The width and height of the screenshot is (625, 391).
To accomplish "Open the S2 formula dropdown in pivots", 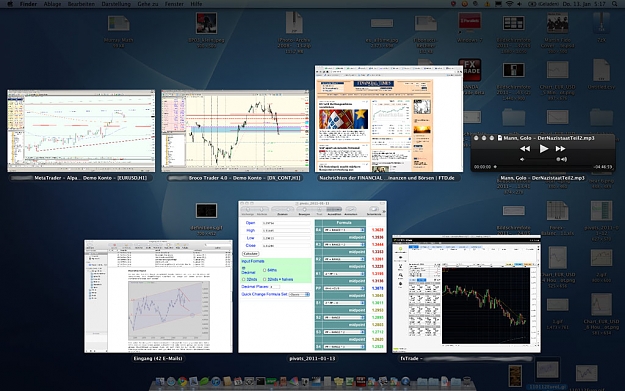I will 344,317.
